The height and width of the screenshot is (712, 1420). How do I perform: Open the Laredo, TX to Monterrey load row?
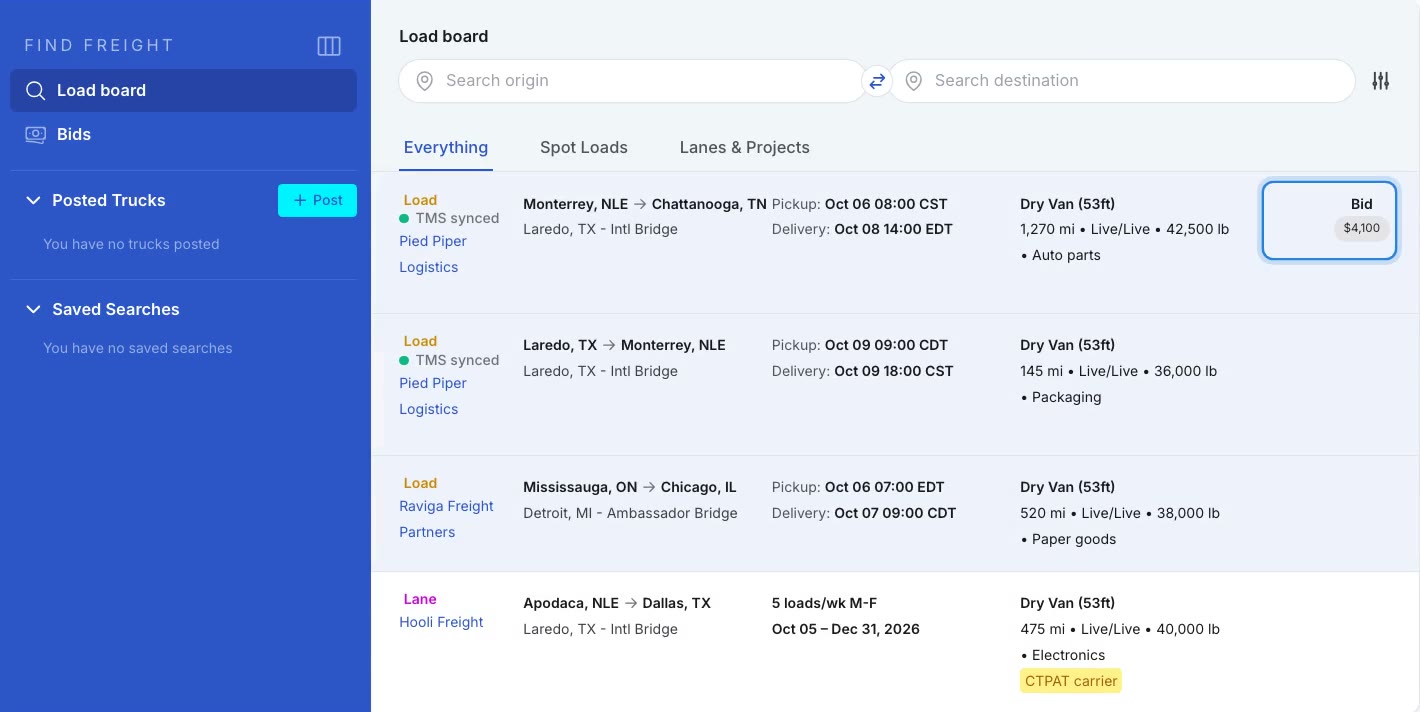[x=895, y=385]
